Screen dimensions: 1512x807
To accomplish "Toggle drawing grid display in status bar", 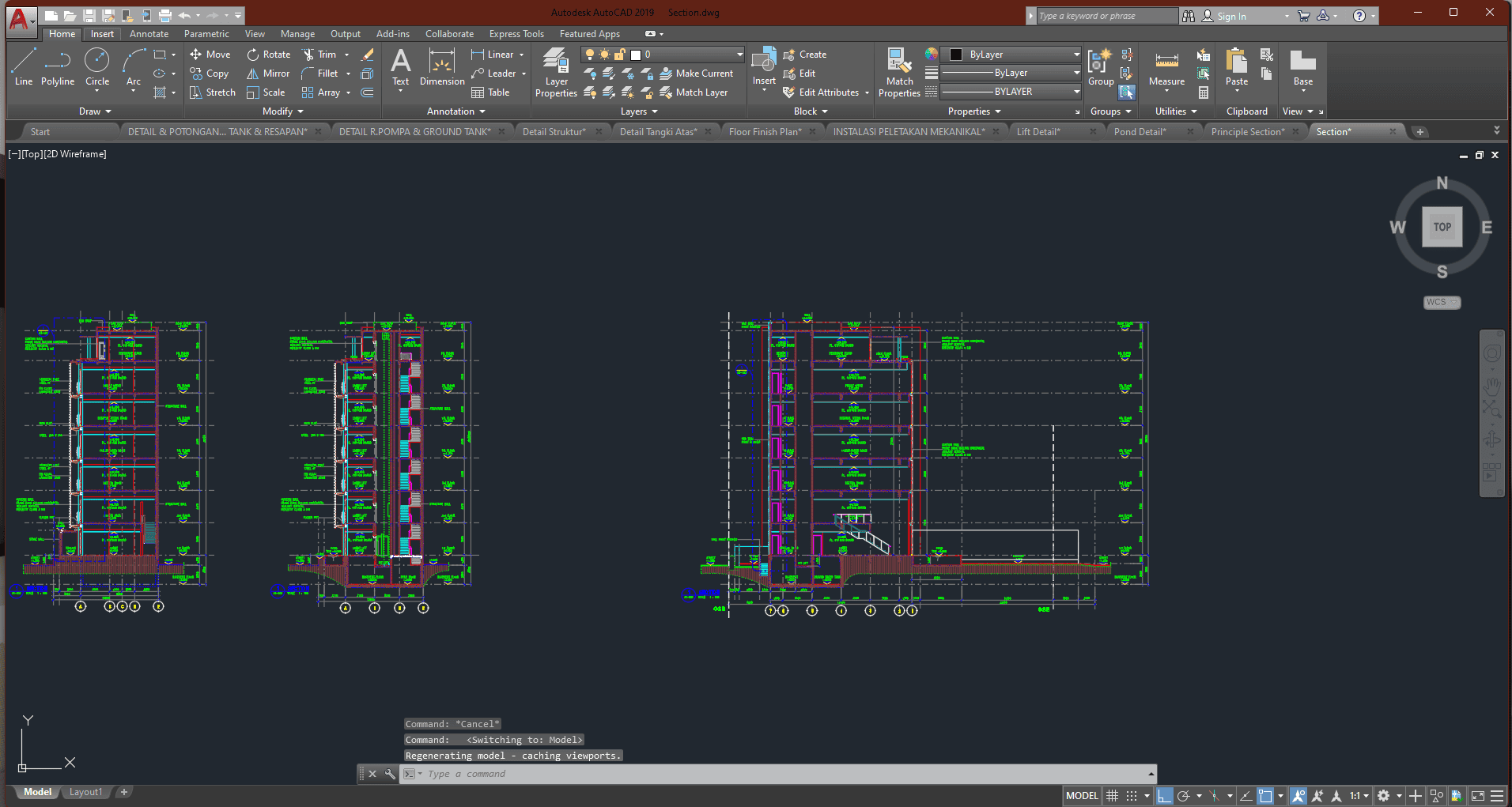I will pos(1112,796).
